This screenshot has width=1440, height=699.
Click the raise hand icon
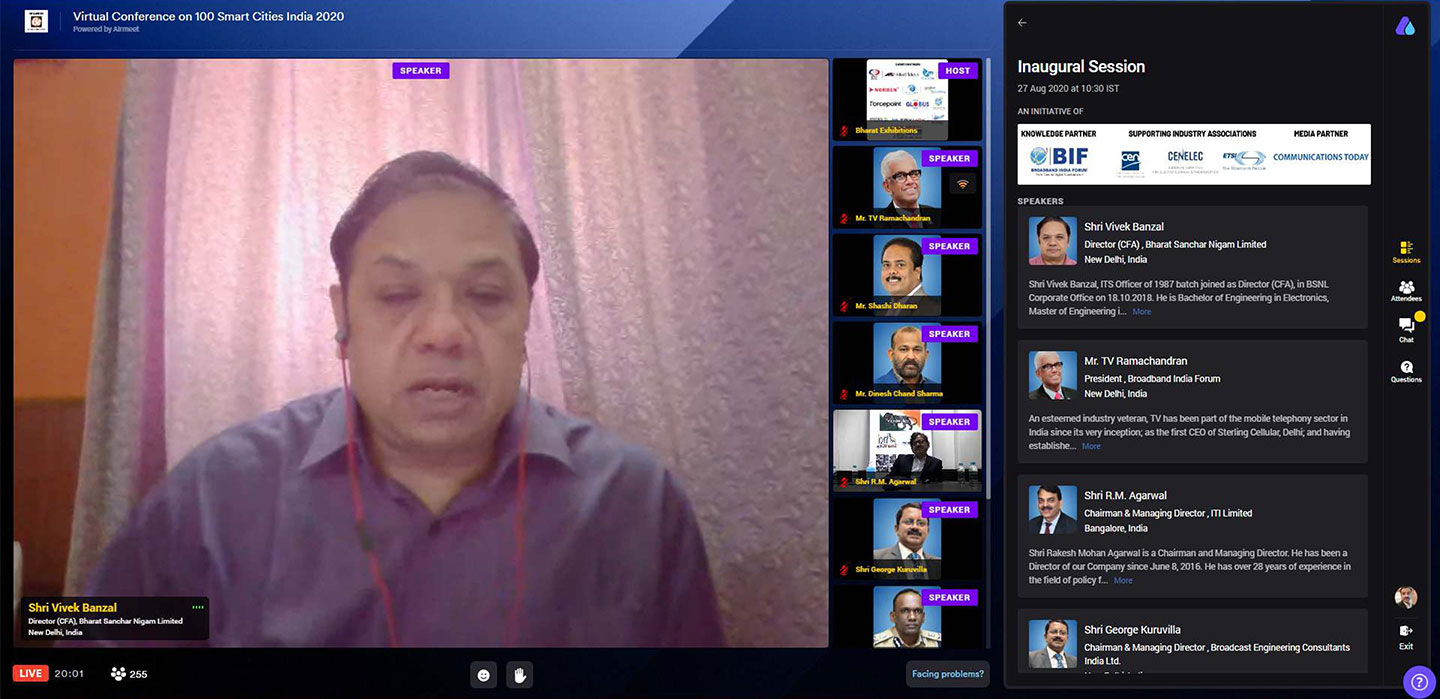519,675
